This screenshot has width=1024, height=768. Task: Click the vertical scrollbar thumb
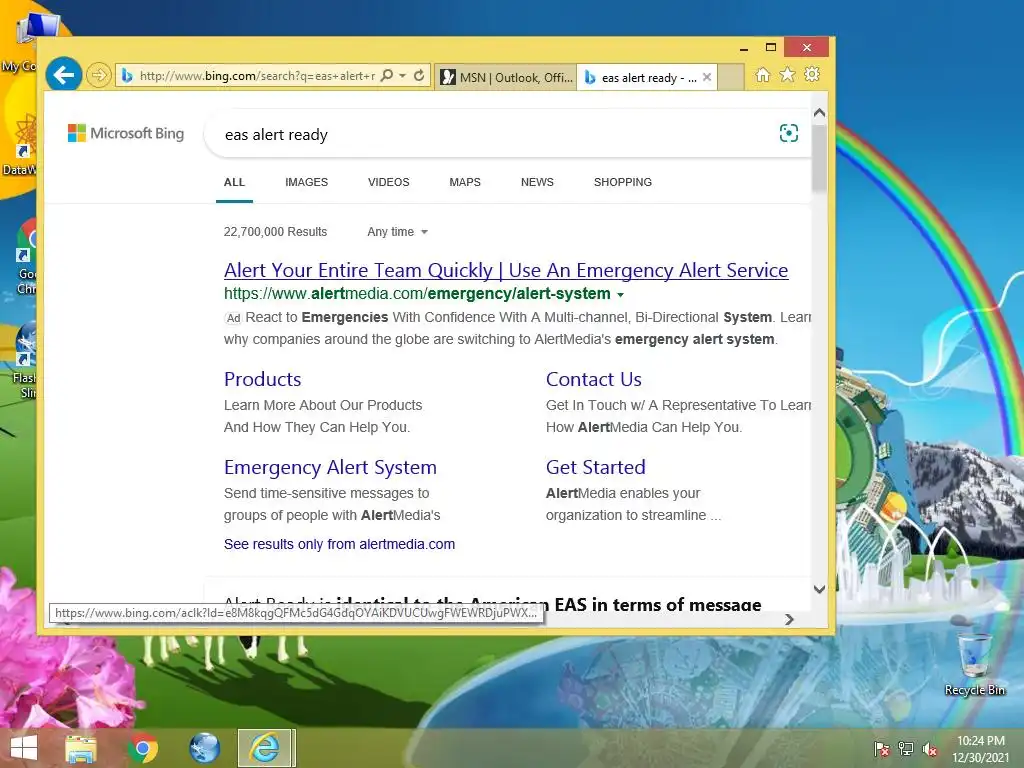click(x=820, y=157)
